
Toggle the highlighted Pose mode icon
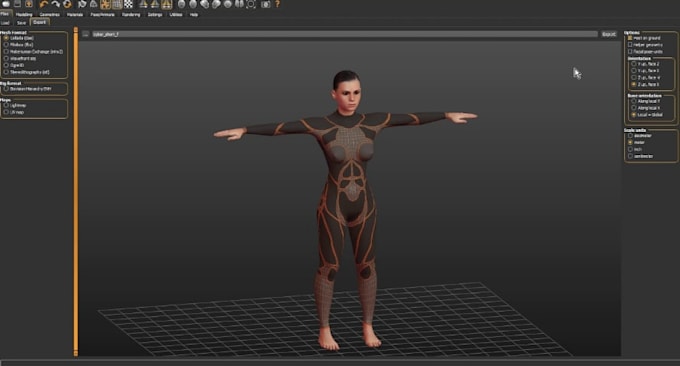pos(105,4)
